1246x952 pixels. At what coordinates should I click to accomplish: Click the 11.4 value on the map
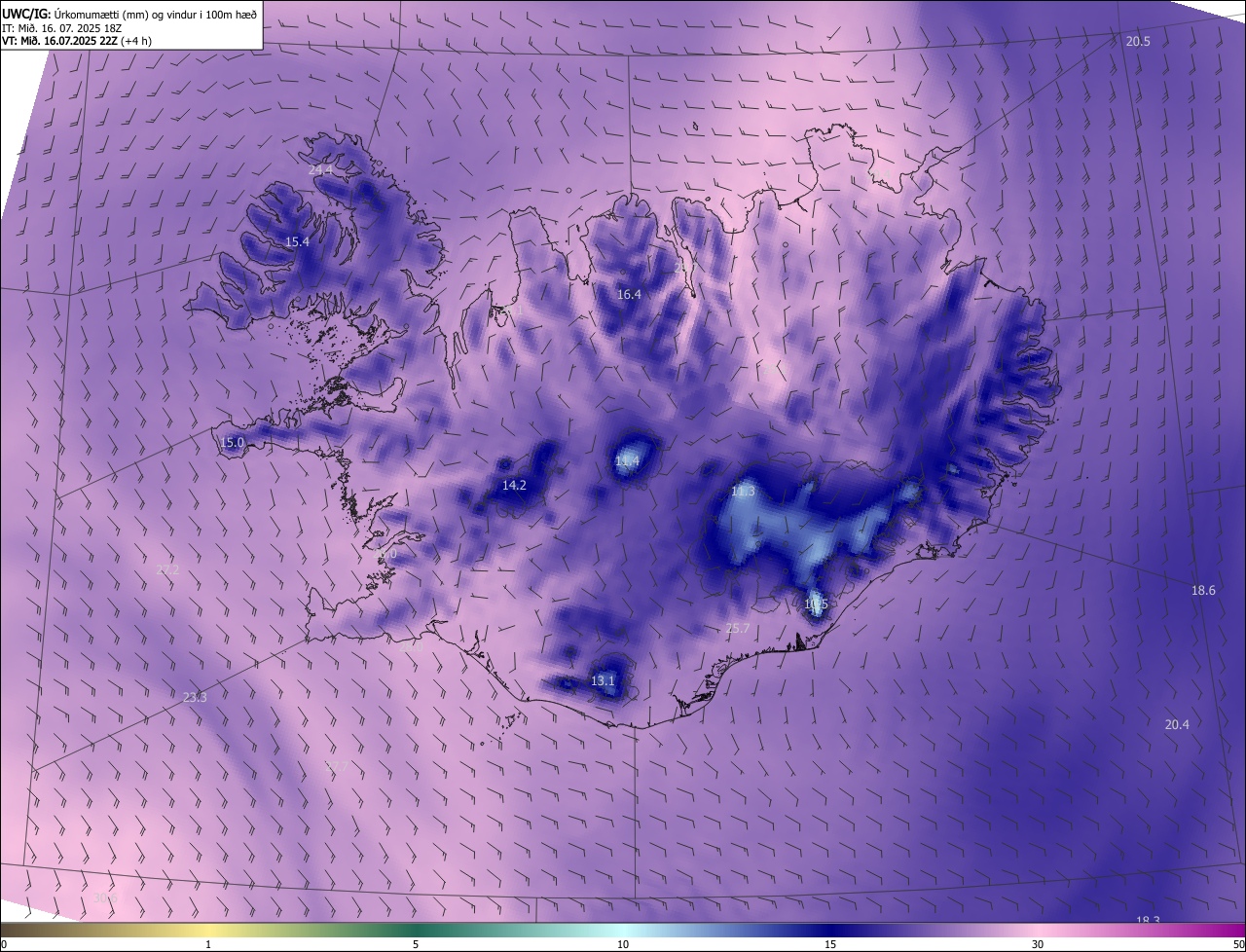point(628,460)
